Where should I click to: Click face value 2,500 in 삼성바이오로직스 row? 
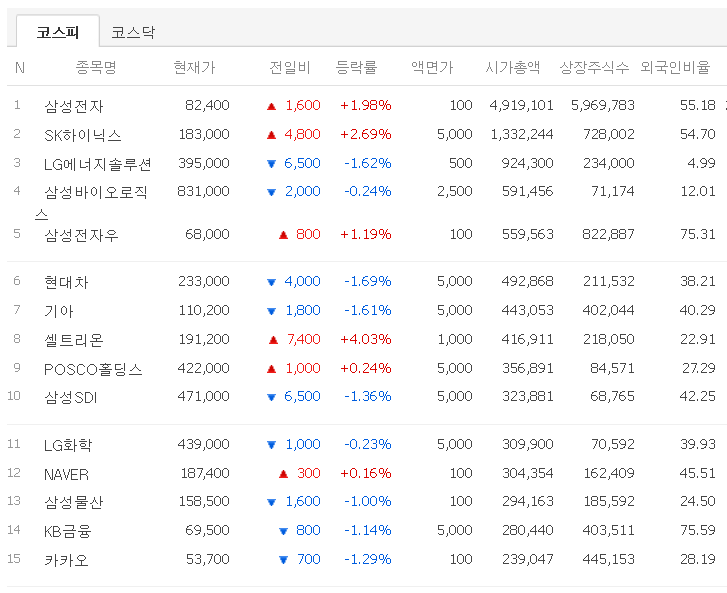[x=455, y=191]
